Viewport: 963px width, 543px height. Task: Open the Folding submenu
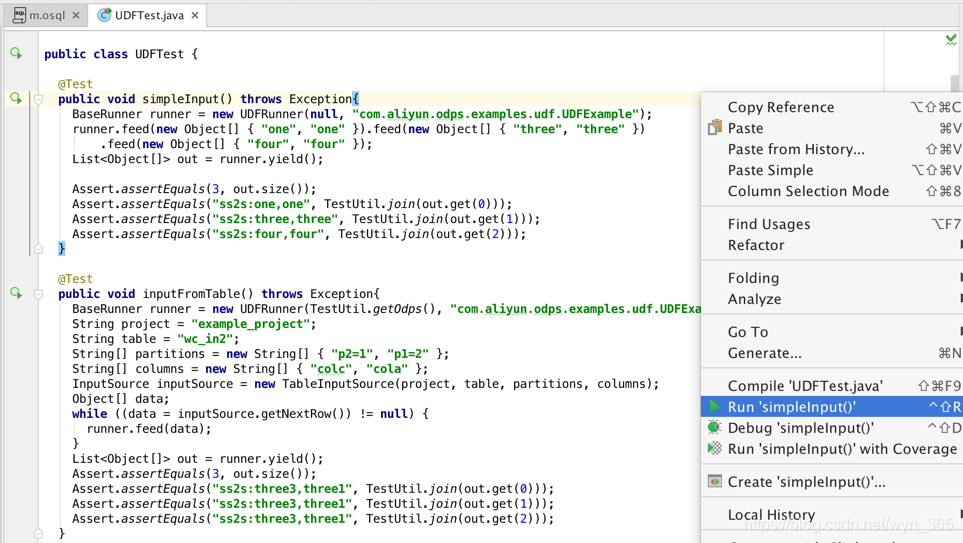pyautogui.click(x=832, y=278)
